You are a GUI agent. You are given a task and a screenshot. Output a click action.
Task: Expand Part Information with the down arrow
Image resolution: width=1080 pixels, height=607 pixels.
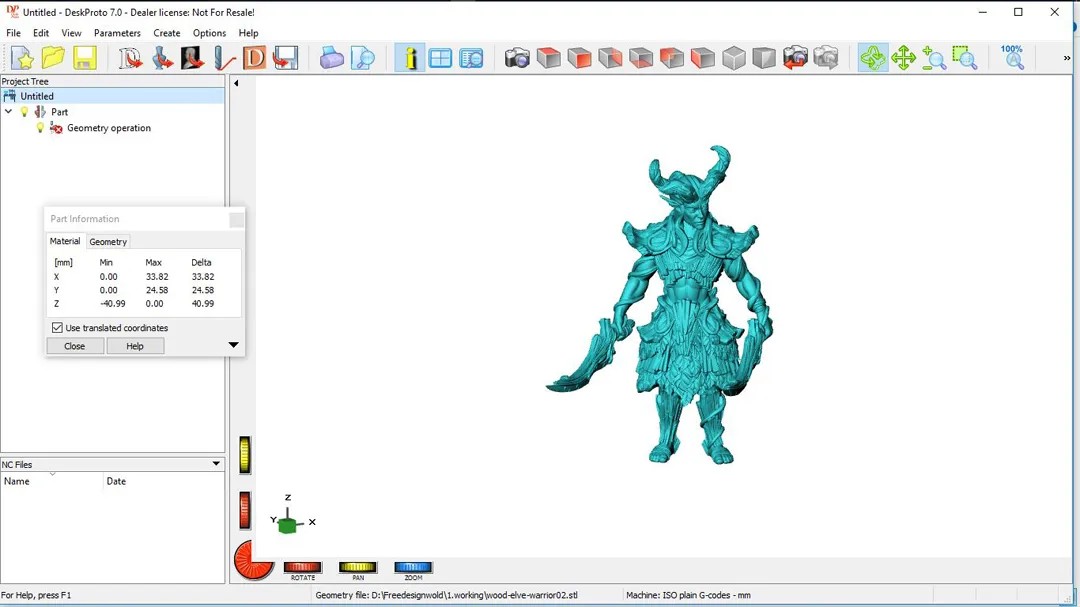[x=233, y=344]
